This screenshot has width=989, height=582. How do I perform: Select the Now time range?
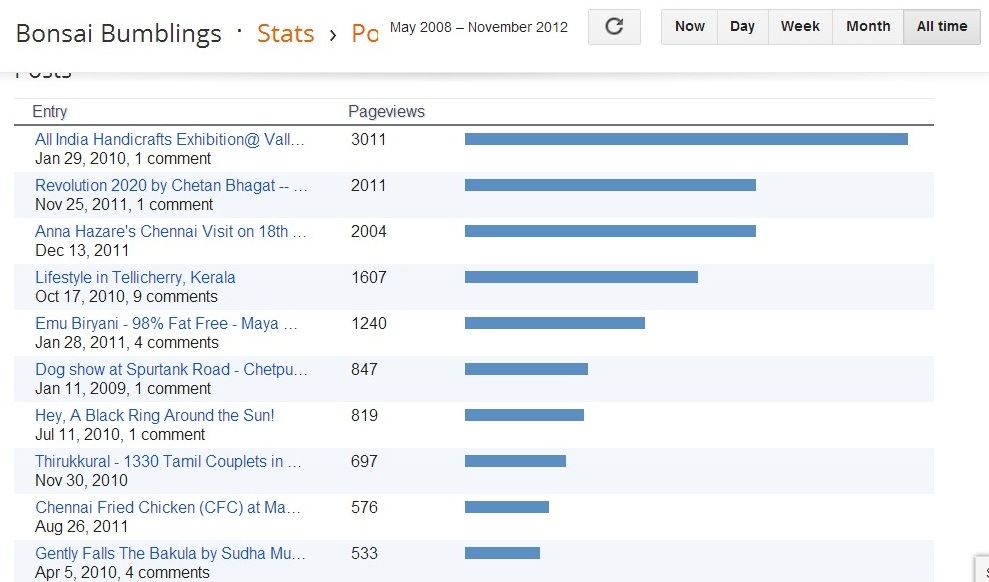[x=689, y=27]
